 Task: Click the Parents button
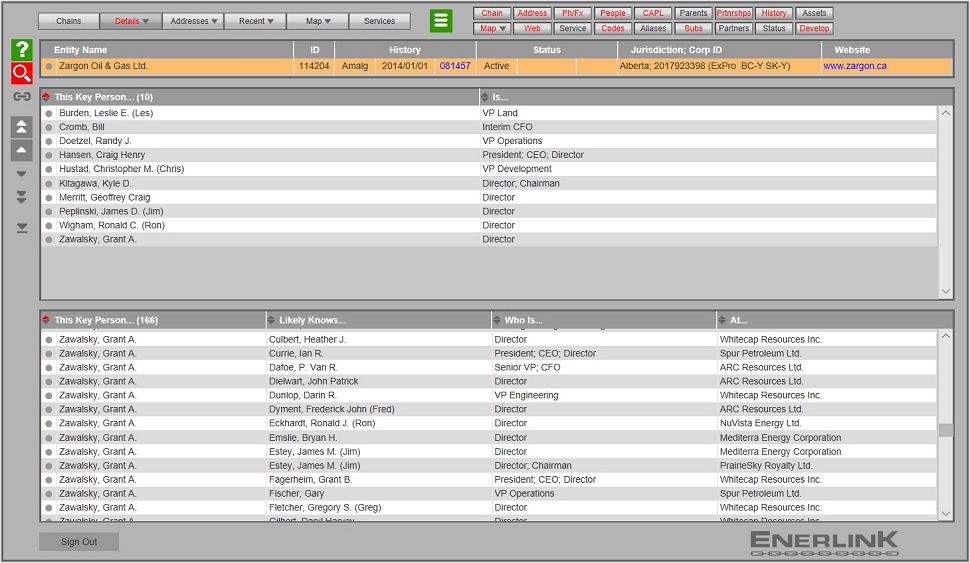(693, 13)
